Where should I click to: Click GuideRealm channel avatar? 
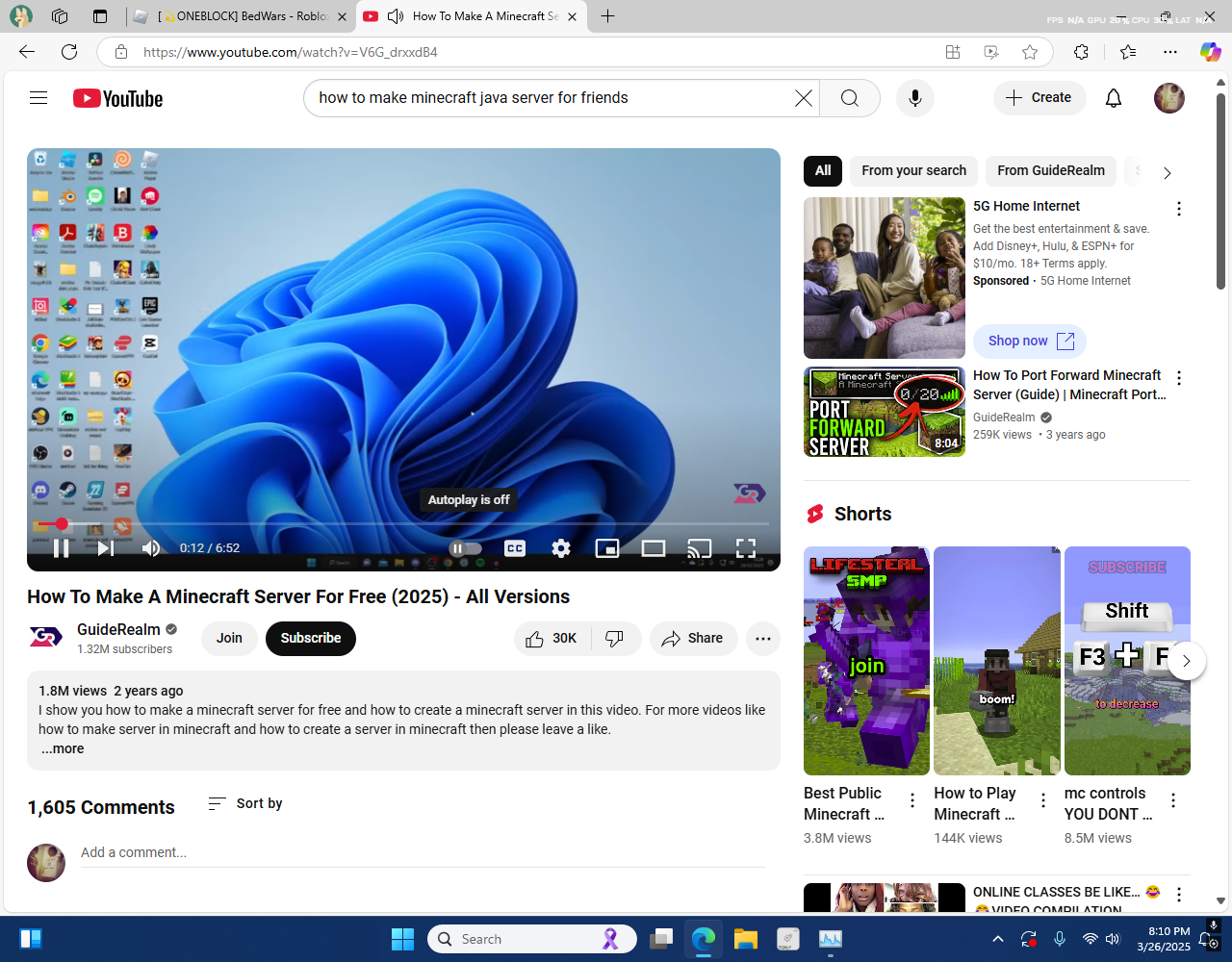(45, 638)
